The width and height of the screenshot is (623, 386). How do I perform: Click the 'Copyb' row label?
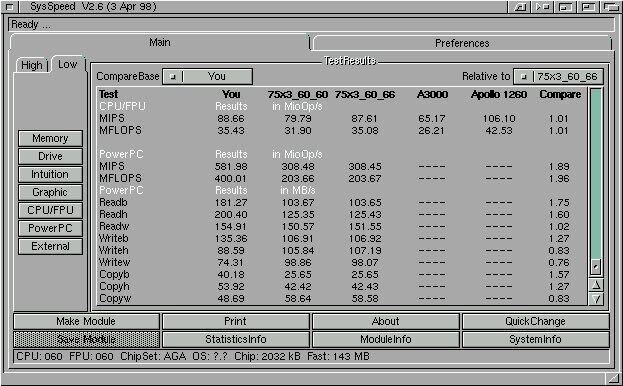114,275
